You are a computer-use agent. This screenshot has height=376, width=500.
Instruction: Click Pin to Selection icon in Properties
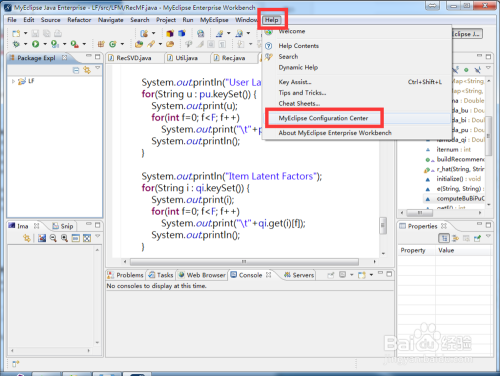[478, 238]
